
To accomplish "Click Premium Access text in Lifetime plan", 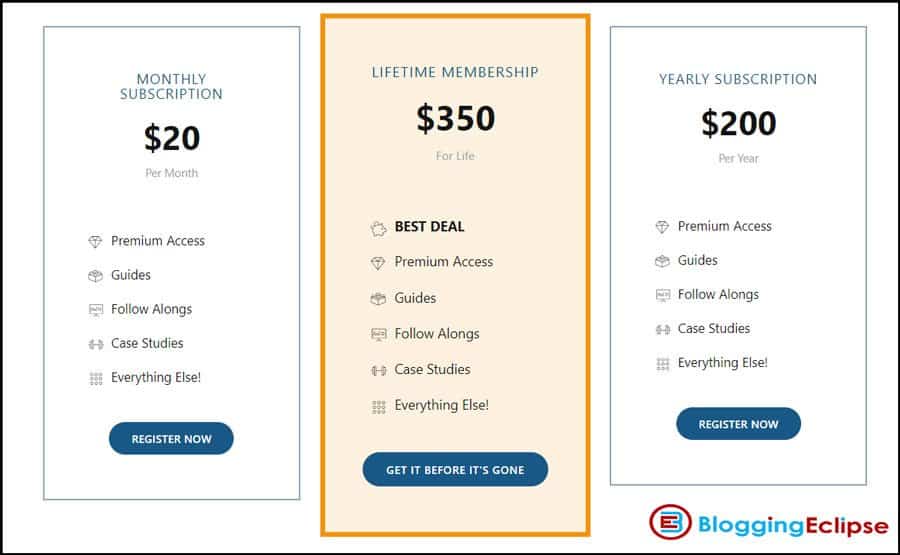I will coord(444,262).
